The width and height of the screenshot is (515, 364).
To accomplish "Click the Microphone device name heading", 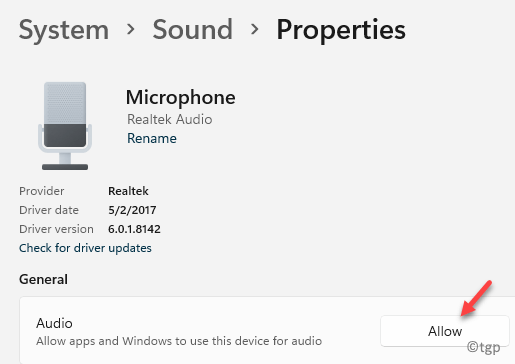I will tap(181, 98).
